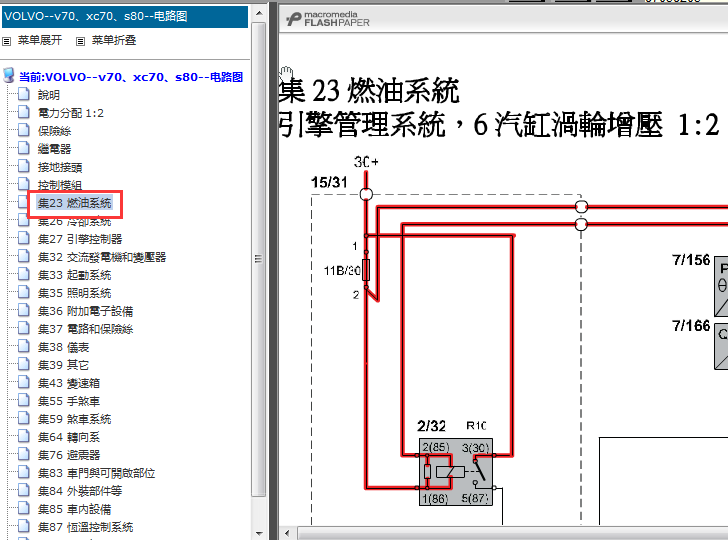Click the document horizontal scroll-left arrow
This screenshot has width=728, height=540.
pyautogui.click(x=287, y=533)
